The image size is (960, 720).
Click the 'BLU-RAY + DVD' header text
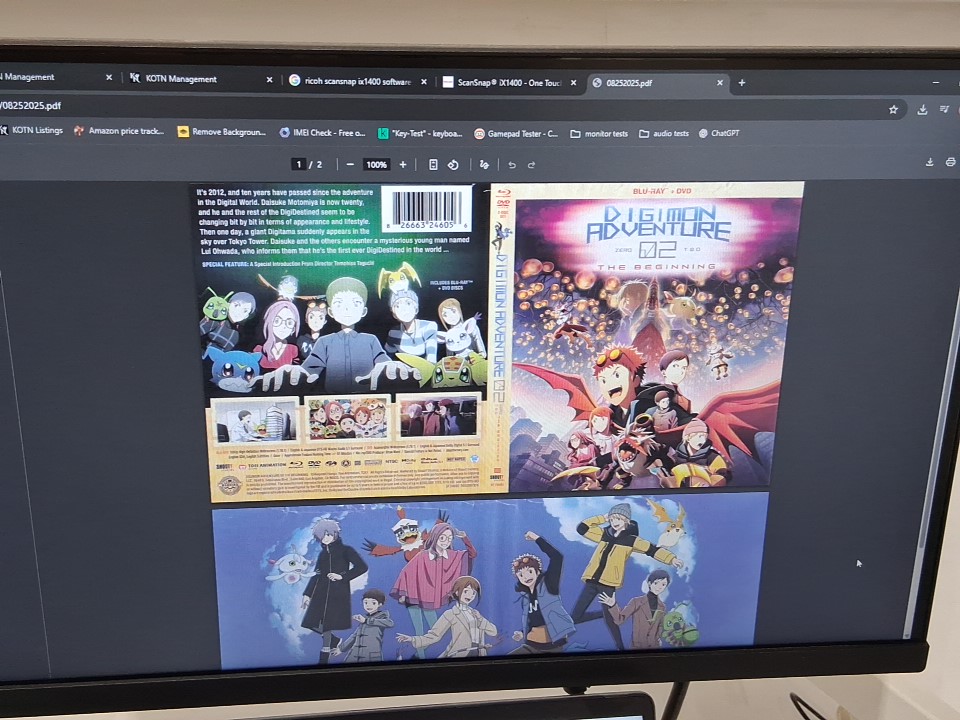pyautogui.click(x=662, y=191)
